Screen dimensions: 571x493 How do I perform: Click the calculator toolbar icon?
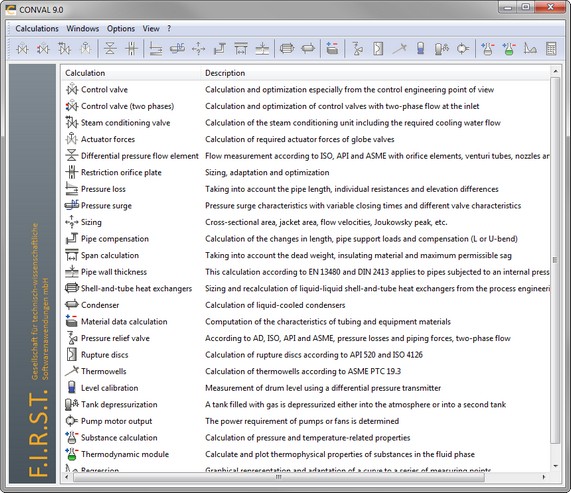551,48
